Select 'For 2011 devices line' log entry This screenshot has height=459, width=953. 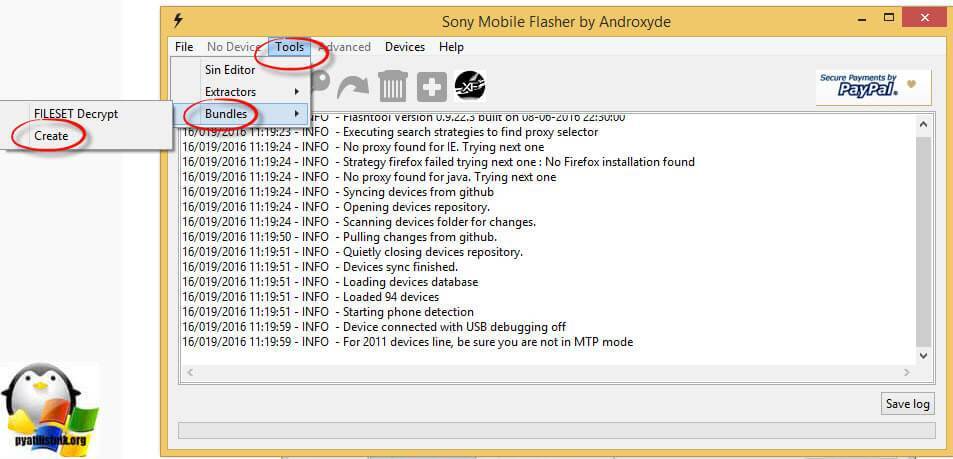click(407, 342)
